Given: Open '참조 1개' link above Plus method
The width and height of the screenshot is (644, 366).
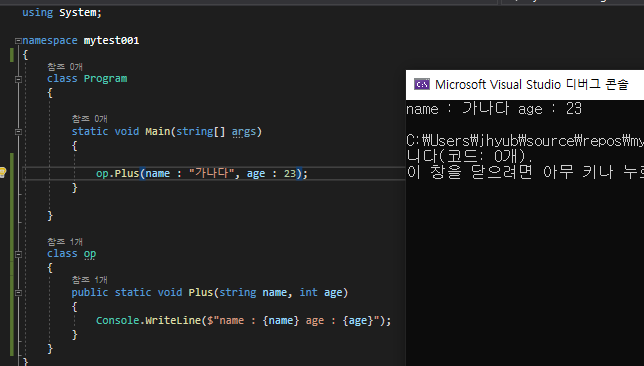Looking at the screenshot, I should coord(90,280).
